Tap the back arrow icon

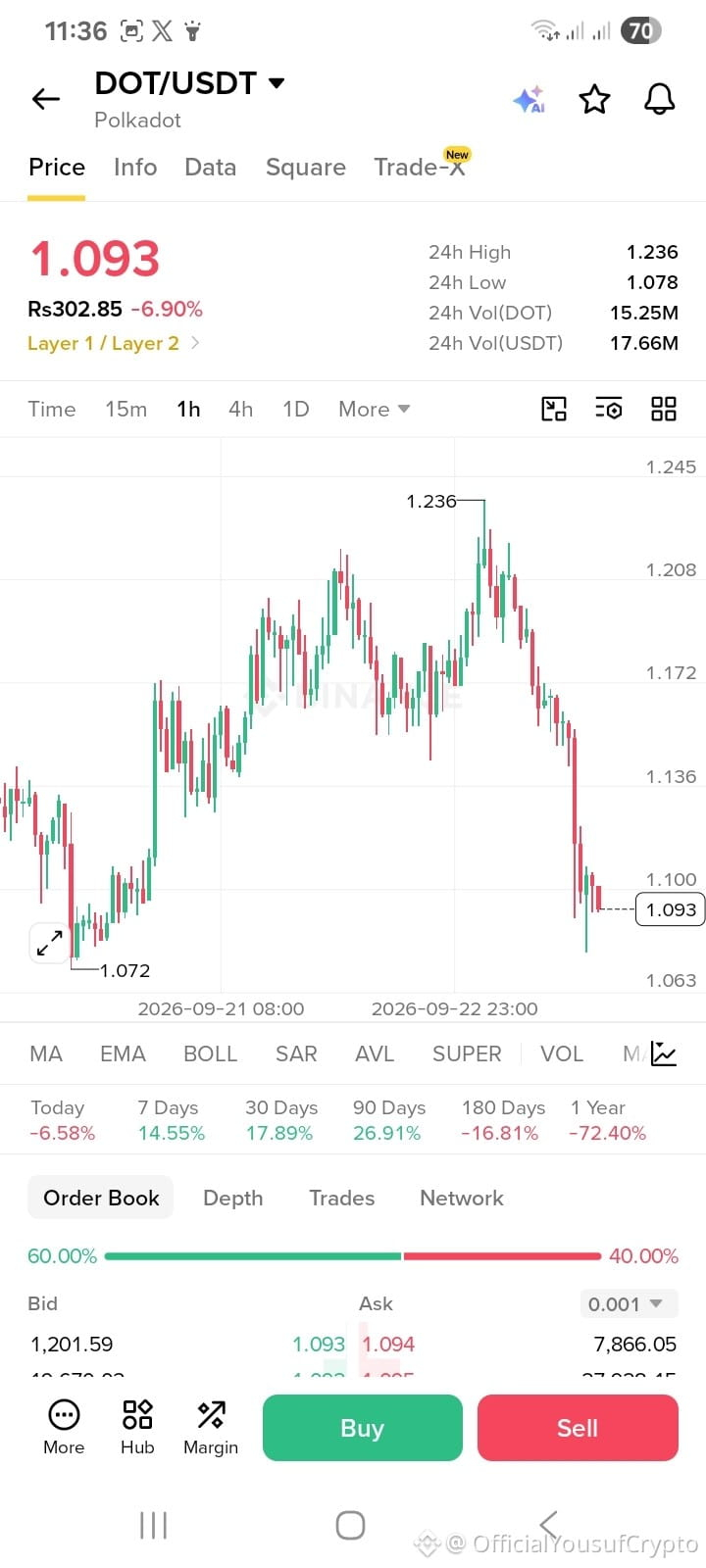click(46, 99)
